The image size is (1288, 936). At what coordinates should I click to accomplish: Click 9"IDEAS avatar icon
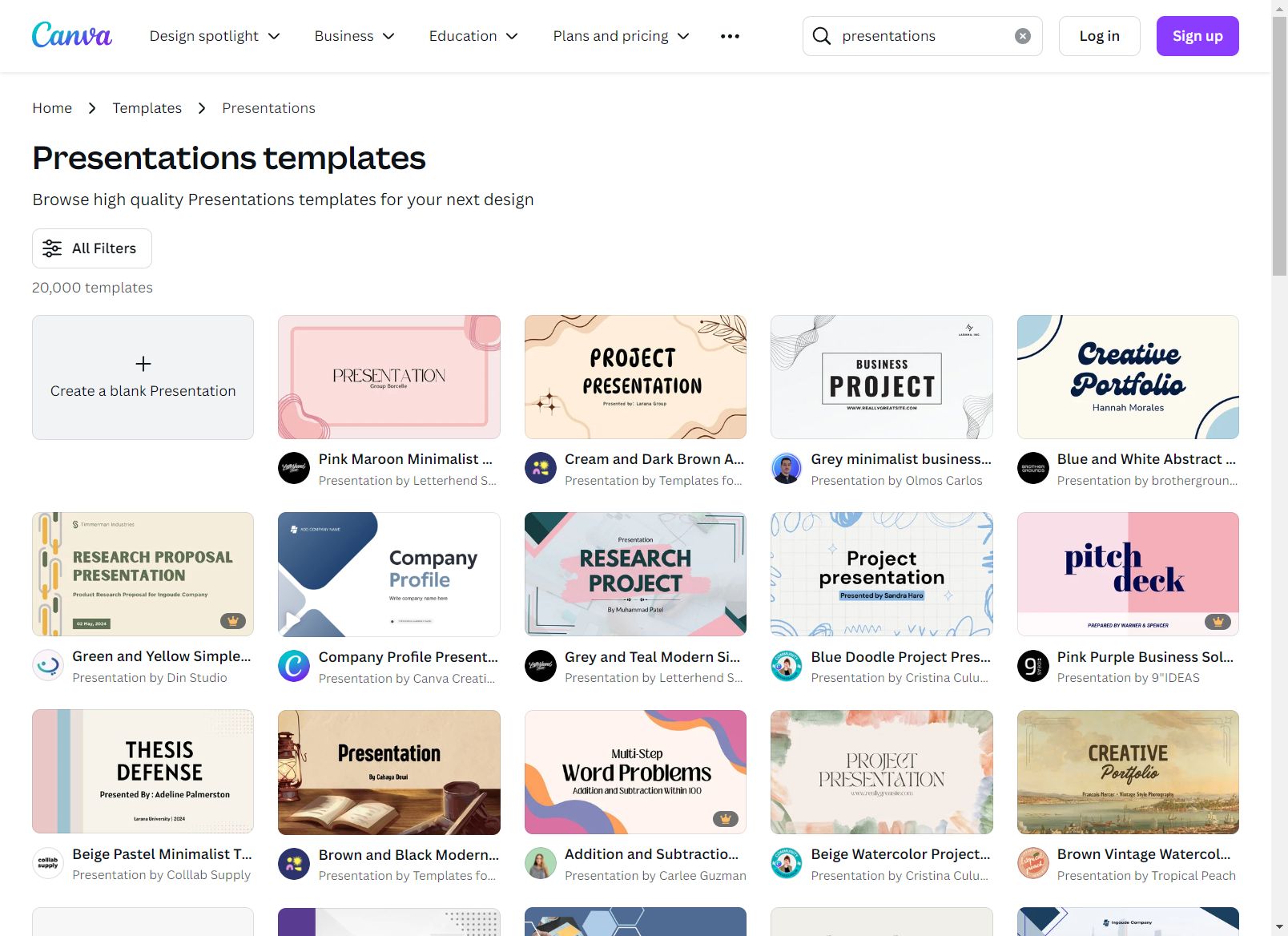point(1033,666)
